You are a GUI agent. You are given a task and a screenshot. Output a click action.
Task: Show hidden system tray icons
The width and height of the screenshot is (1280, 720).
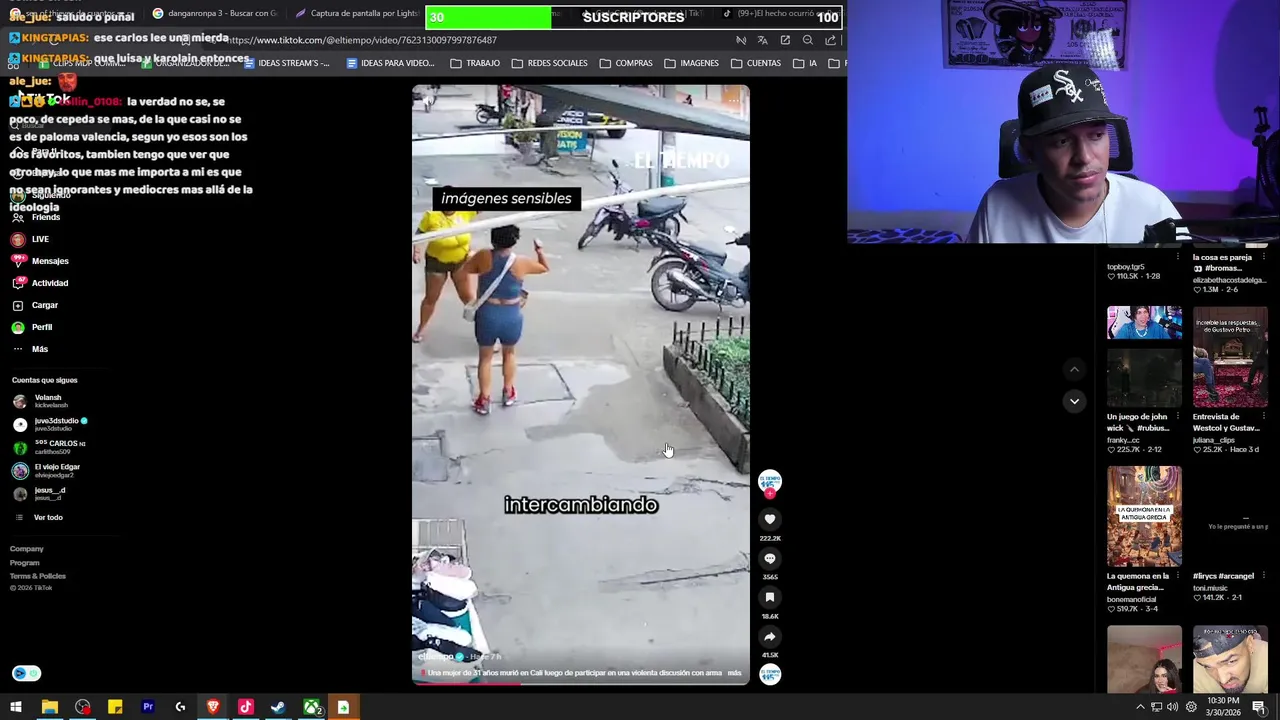click(x=1140, y=707)
